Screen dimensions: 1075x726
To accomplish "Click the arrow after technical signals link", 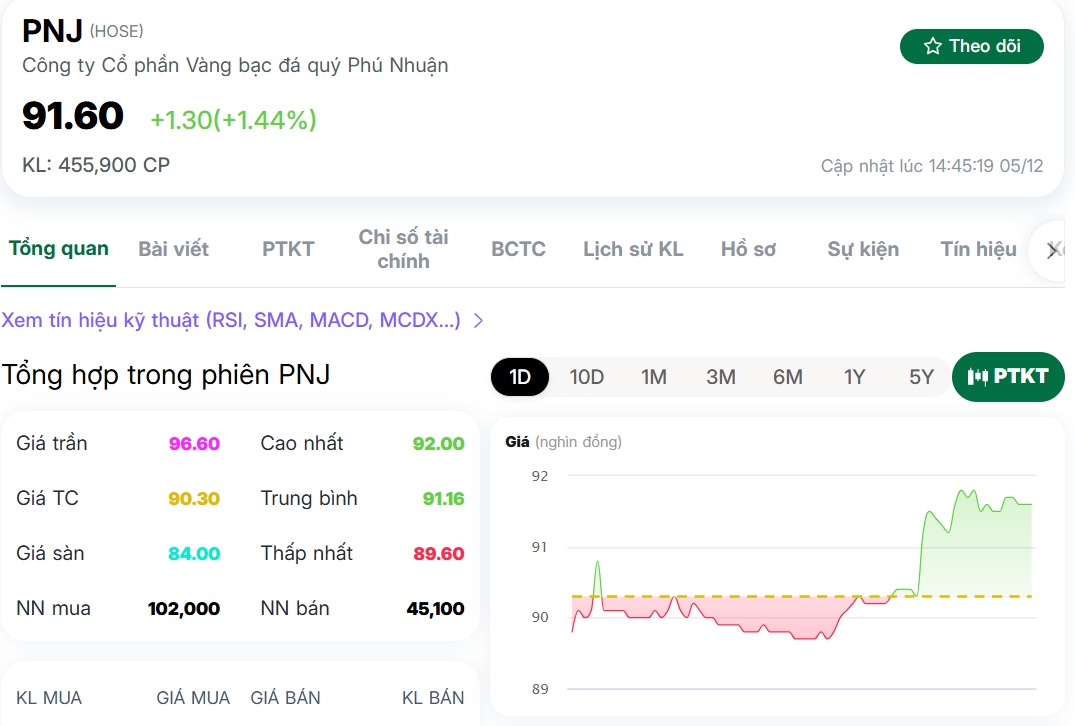I will [x=477, y=320].
